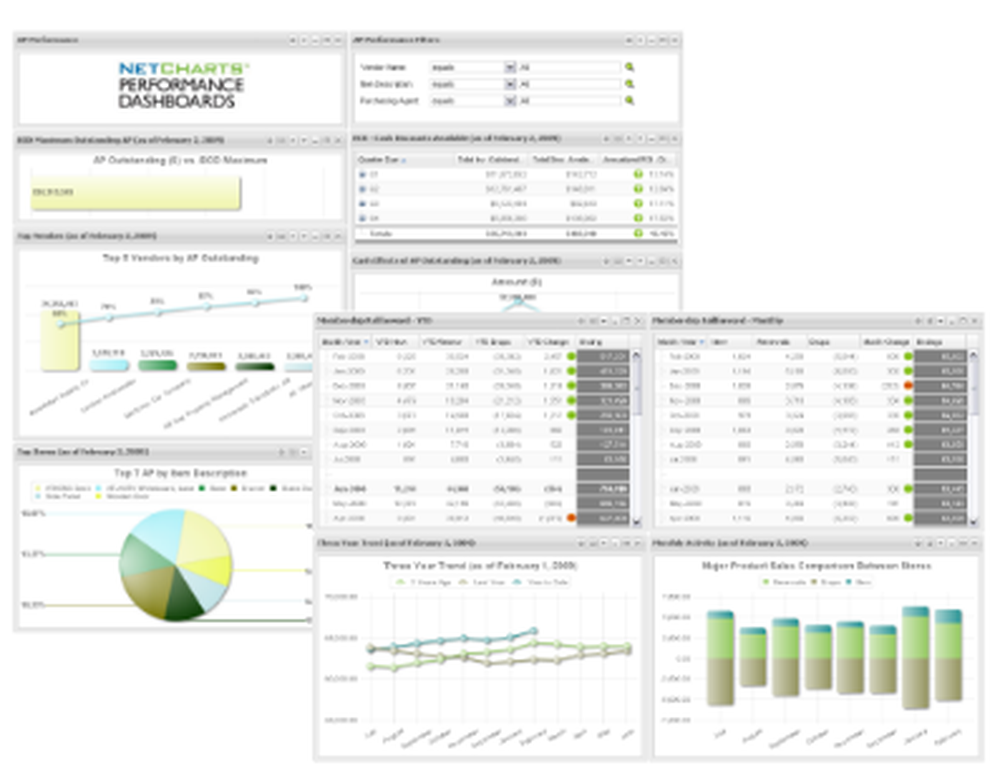The height and width of the screenshot is (783, 1000).
Task: Click the Item Description value input field
Action: tap(569, 84)
